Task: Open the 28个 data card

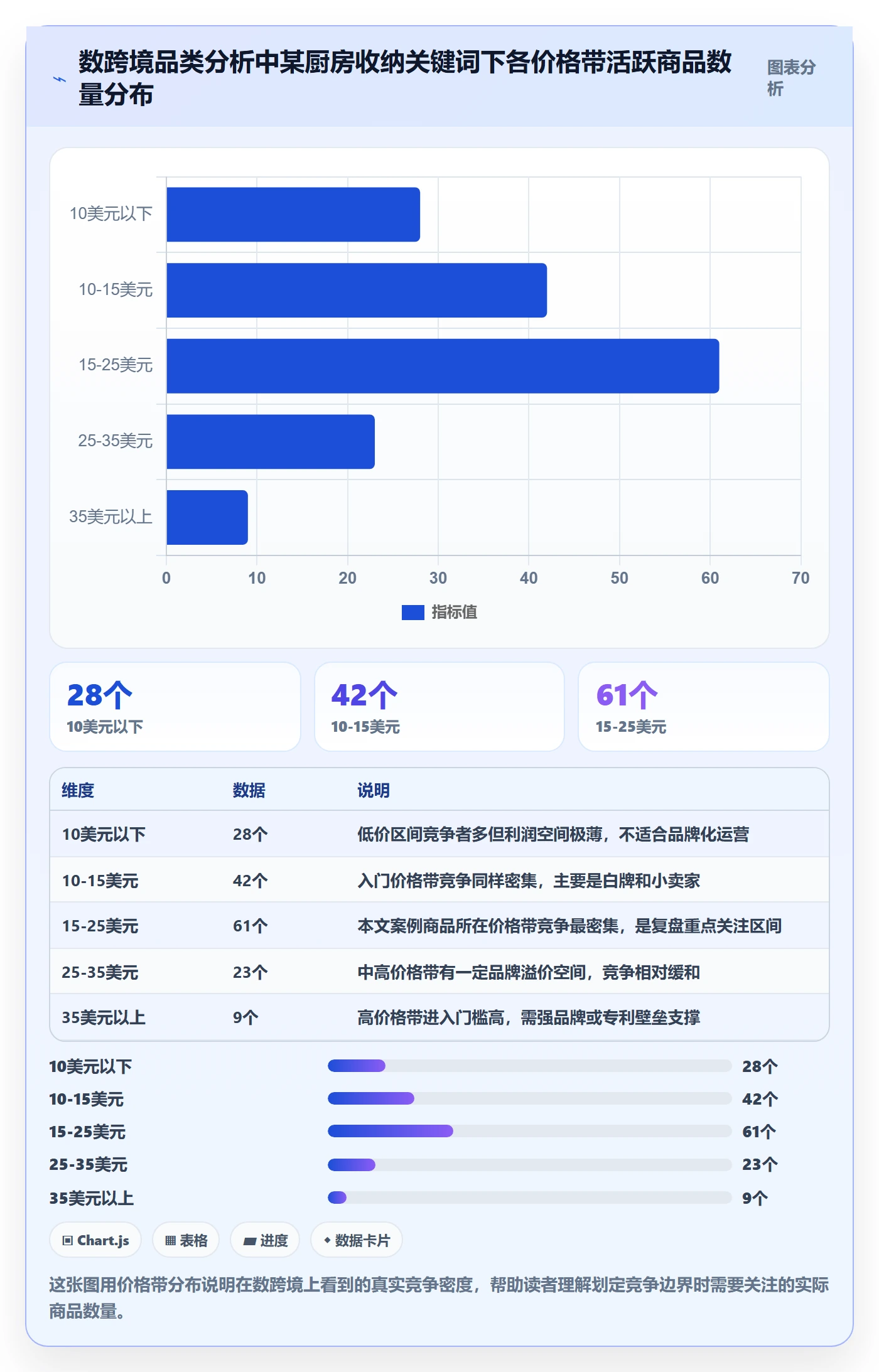Action: click(x=175, y=707)
